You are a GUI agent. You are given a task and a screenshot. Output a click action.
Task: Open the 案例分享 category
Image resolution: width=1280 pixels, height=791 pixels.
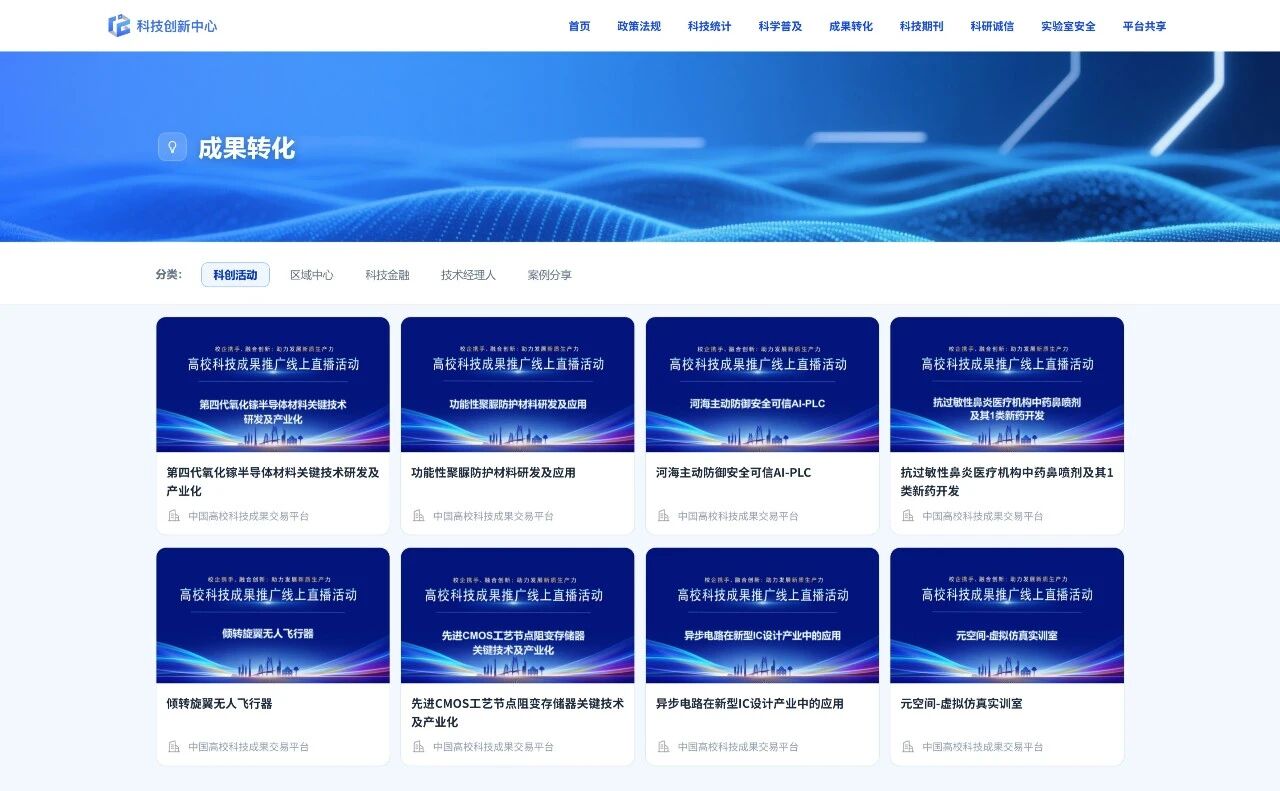click(x=549, y=275)
